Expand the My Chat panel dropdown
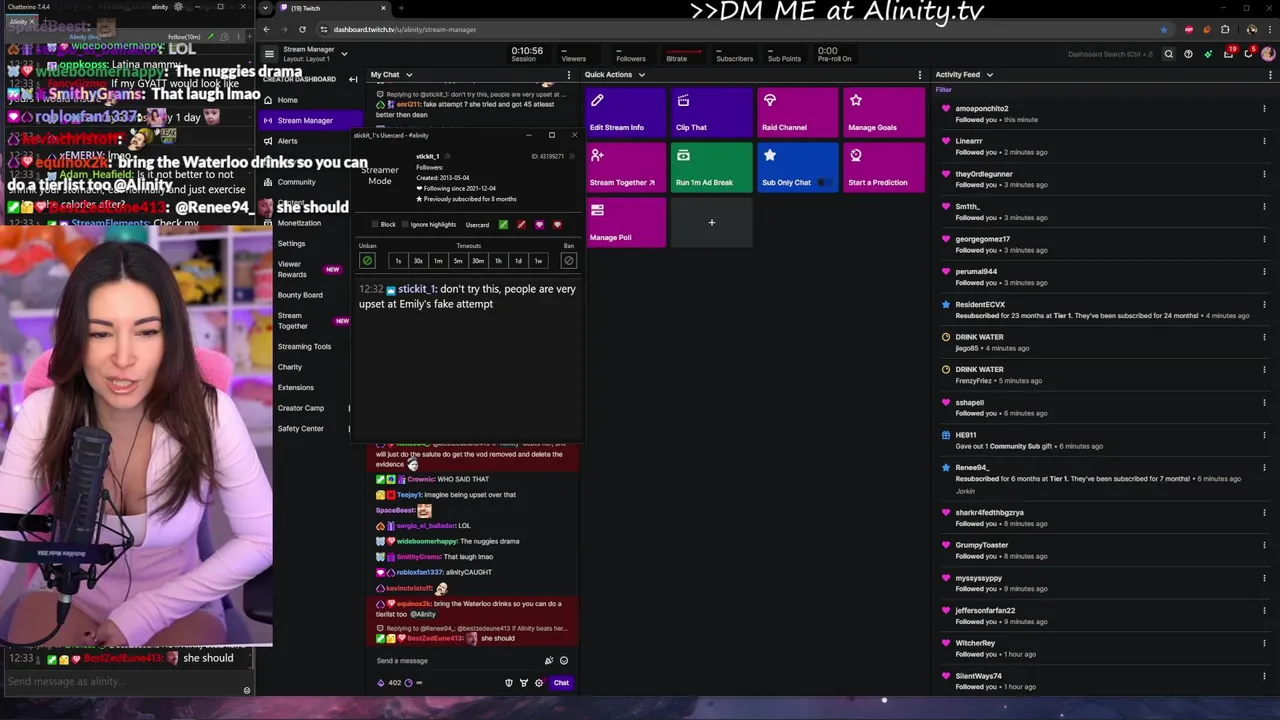Screen dimensions: 1280x720 tap(409, 75)
